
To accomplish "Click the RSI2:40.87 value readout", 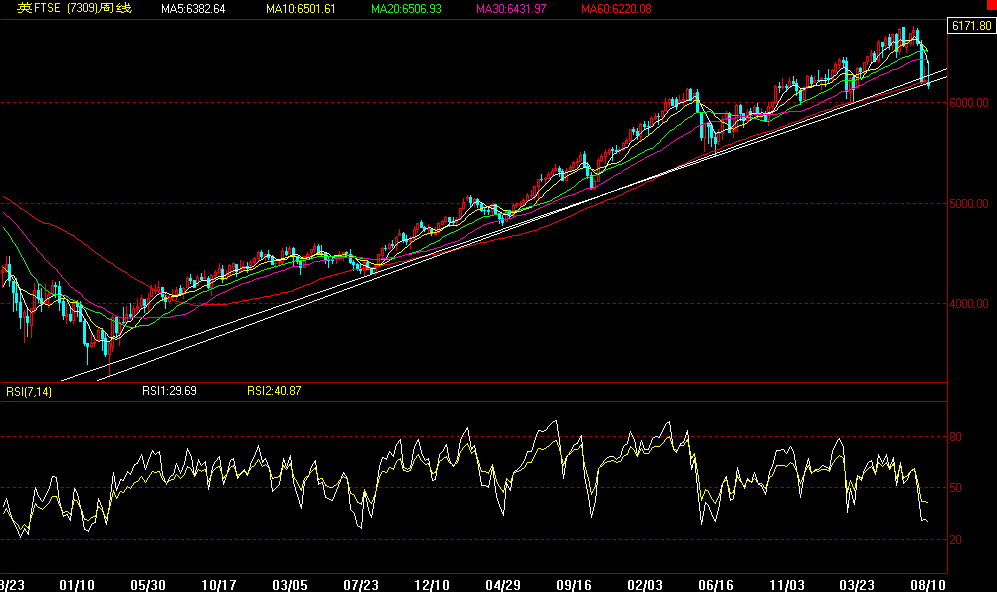I will (x=273, y=391).
